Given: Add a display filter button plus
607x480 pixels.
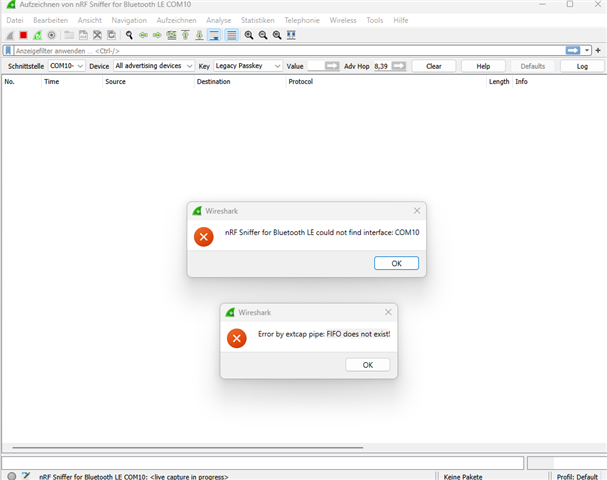Looking at the screenshot, I should point(598,50).
